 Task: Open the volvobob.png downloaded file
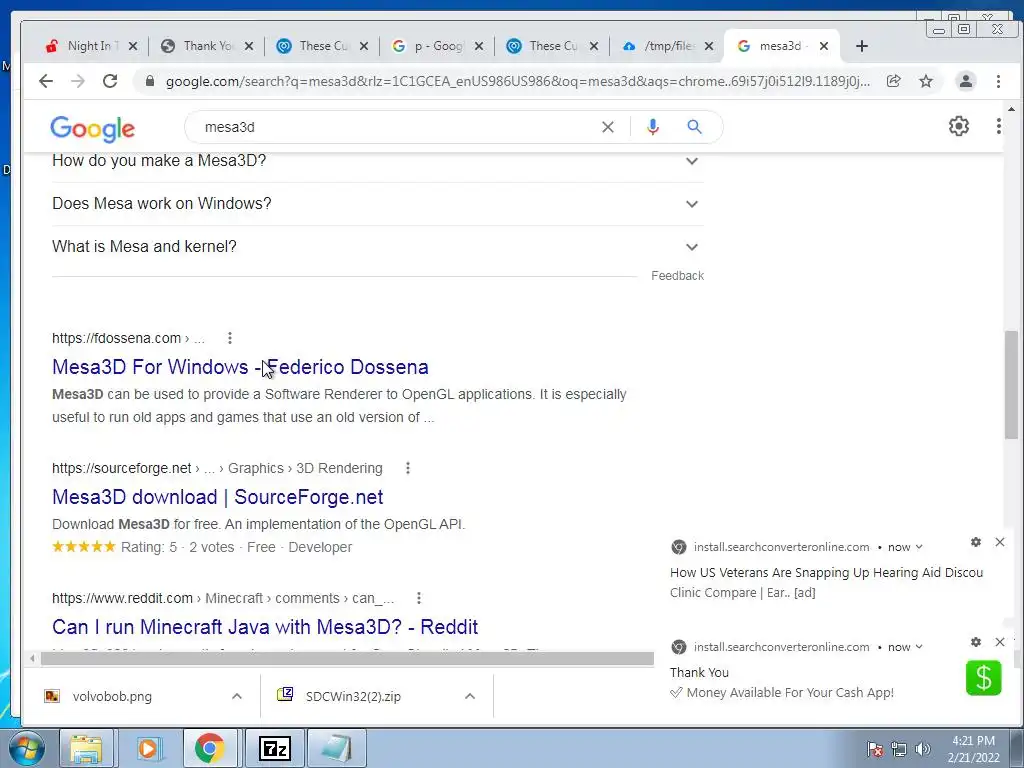tap(112, 696)
